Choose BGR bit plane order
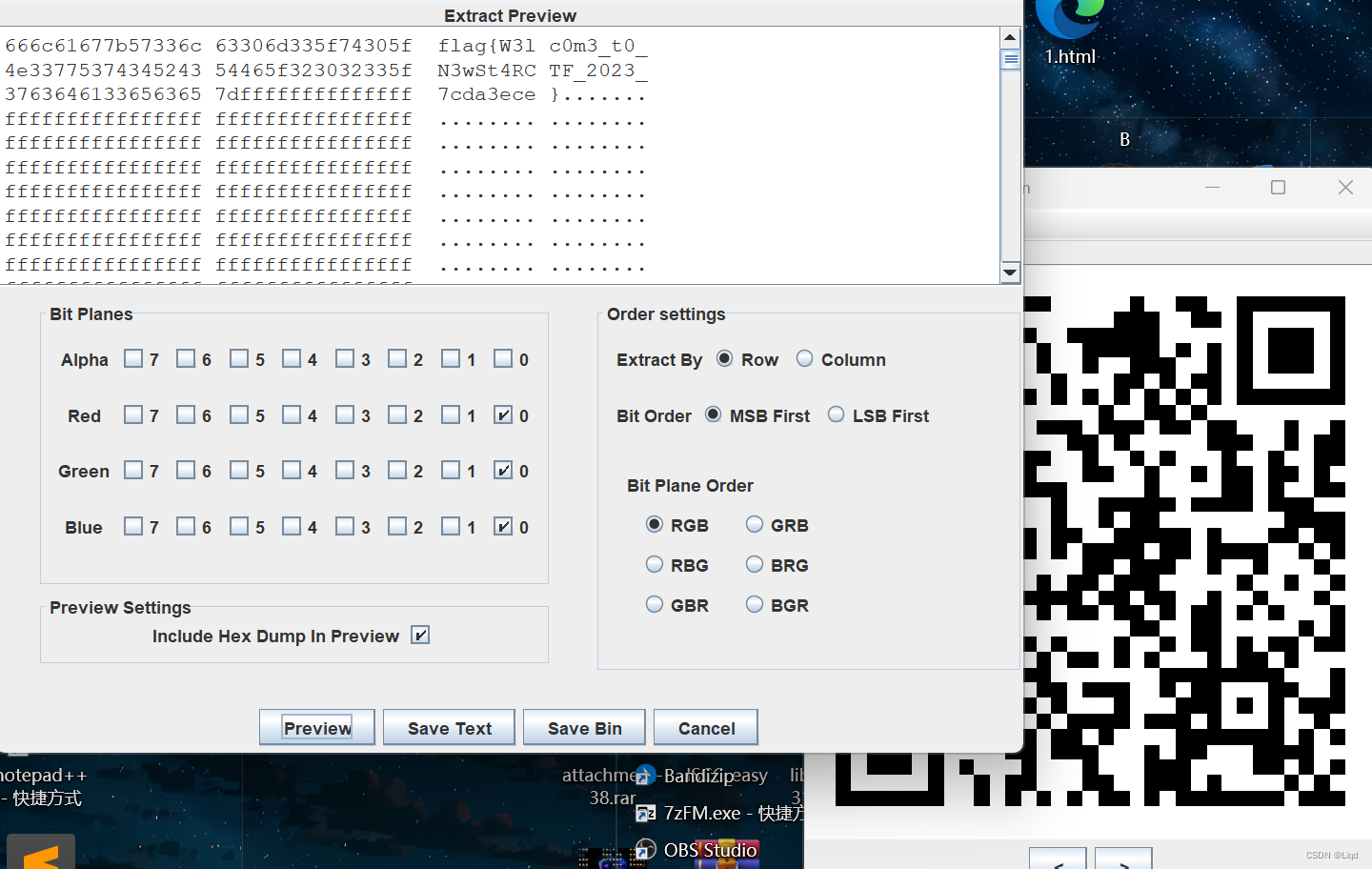 (755, 605)
